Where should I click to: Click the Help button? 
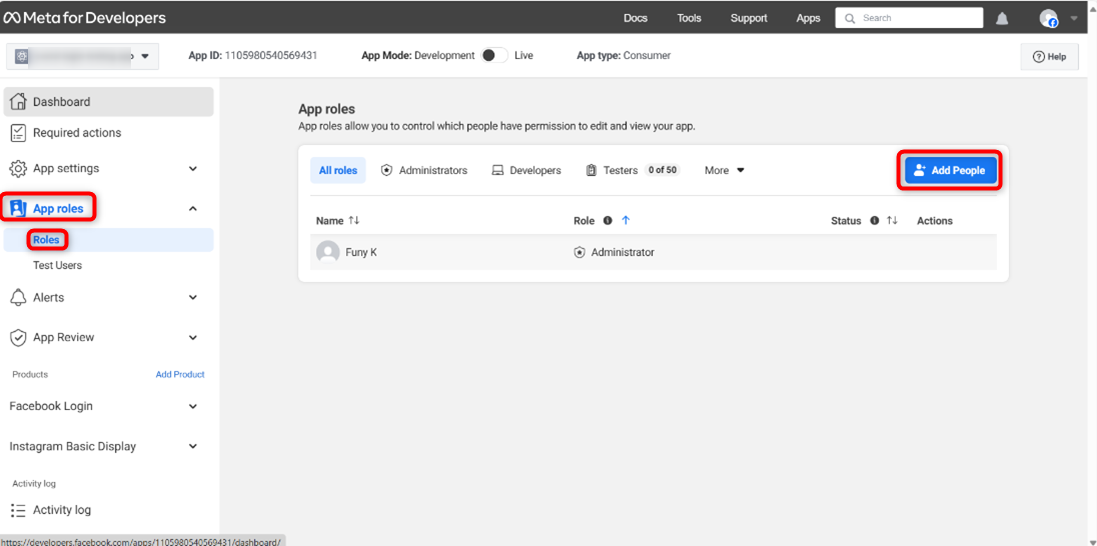pyautogui.click(x=1049, y=57)
